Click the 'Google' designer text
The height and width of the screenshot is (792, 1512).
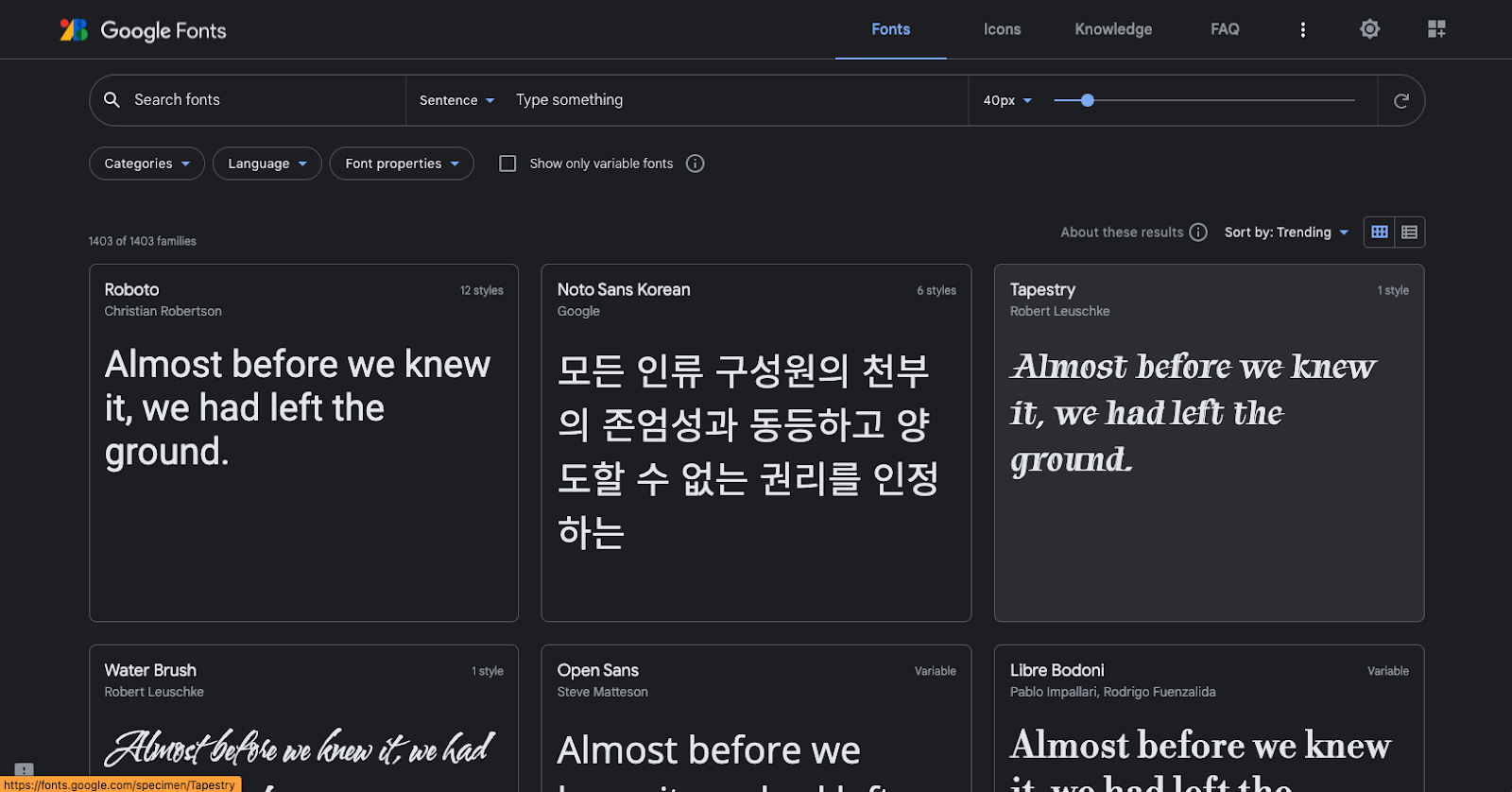578,311
